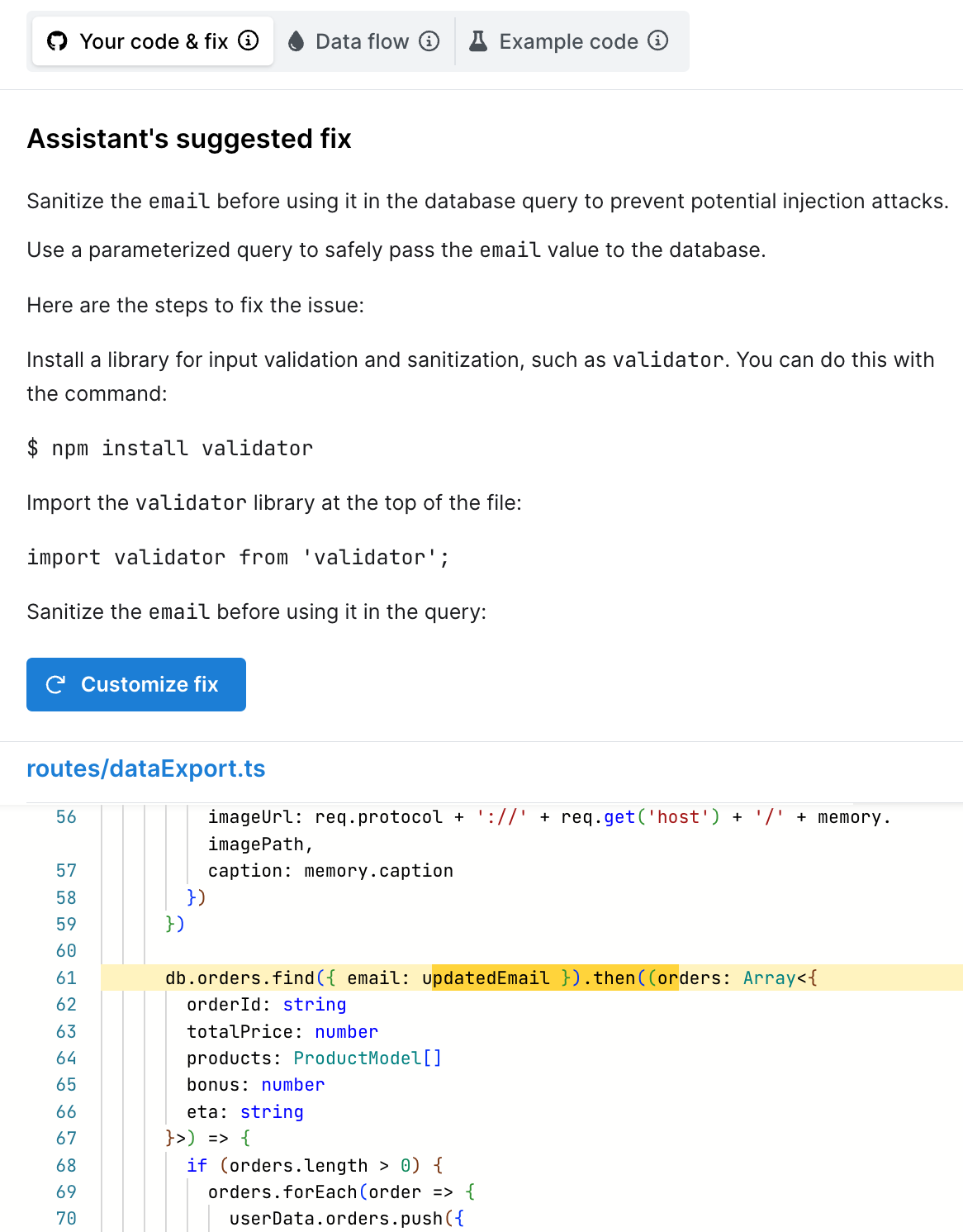Click ProductModel[] type on line 64
Screen dimensions: 963x1232
368,1058
